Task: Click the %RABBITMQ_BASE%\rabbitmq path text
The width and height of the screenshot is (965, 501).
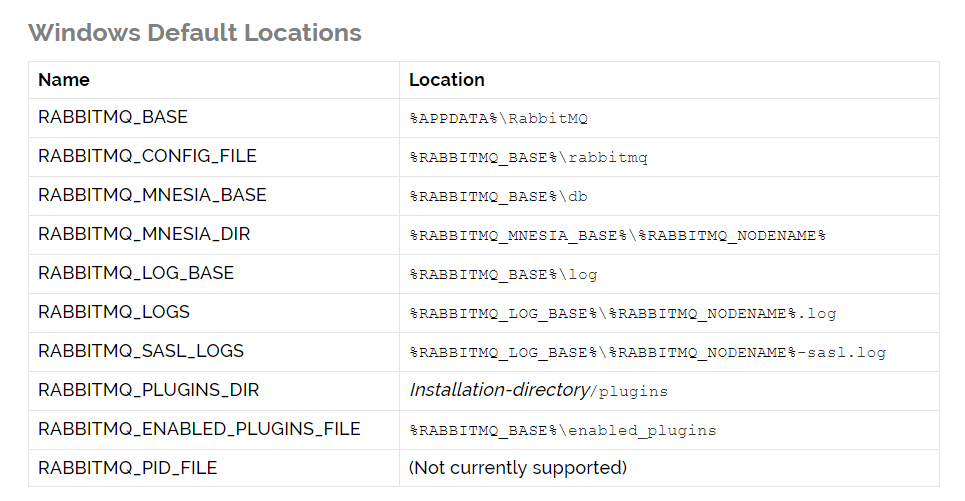Action: [529, 158]
